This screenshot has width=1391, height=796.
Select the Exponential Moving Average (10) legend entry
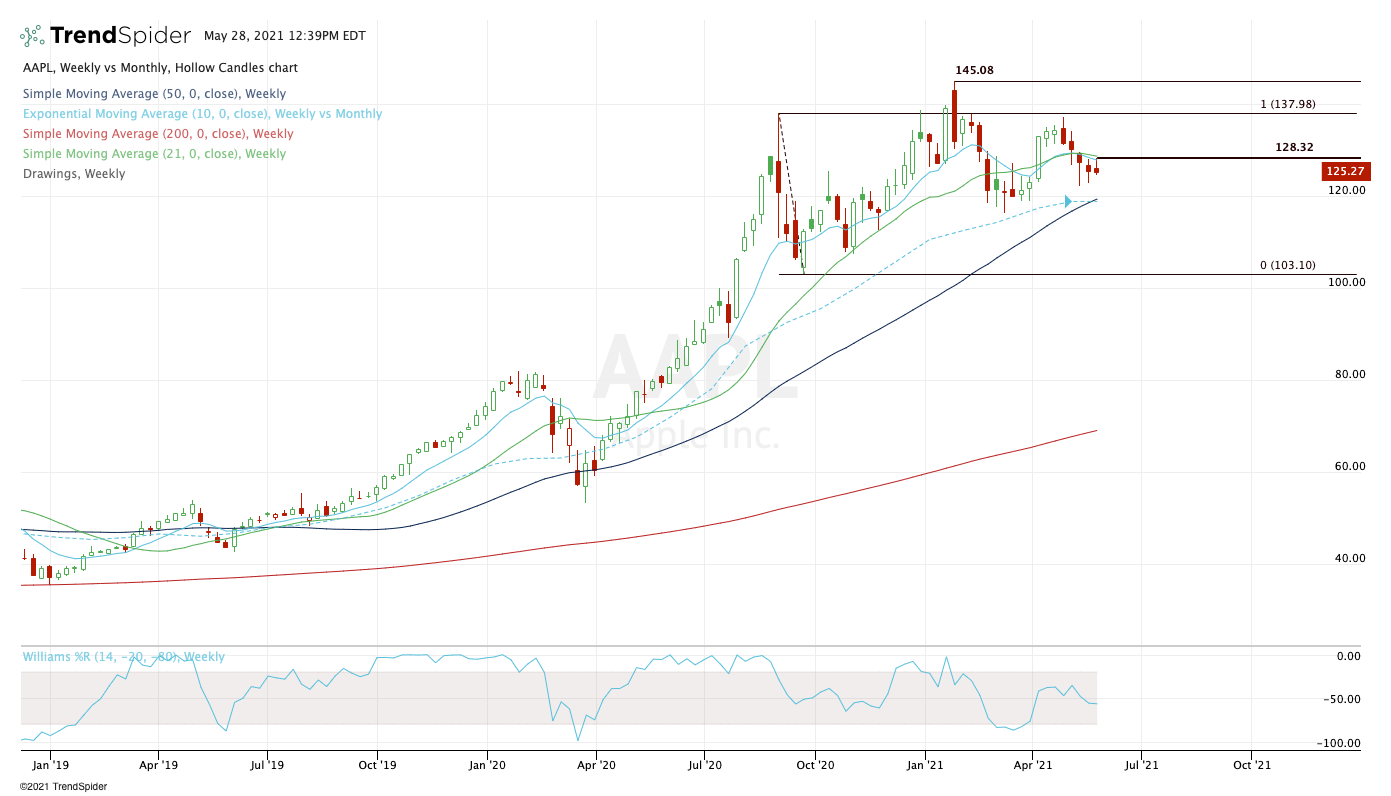(x=202, y=114)
